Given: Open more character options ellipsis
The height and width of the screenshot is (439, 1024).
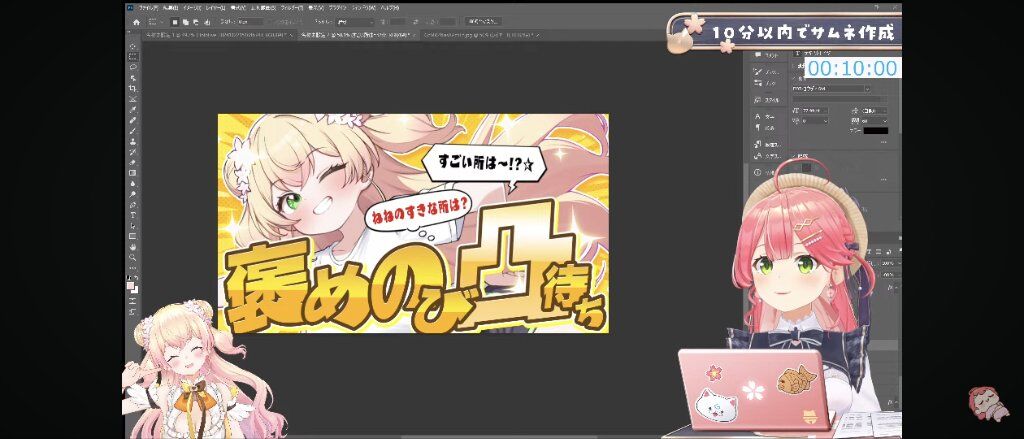Looking at the screenshot, I should click(x=883, y=142).
